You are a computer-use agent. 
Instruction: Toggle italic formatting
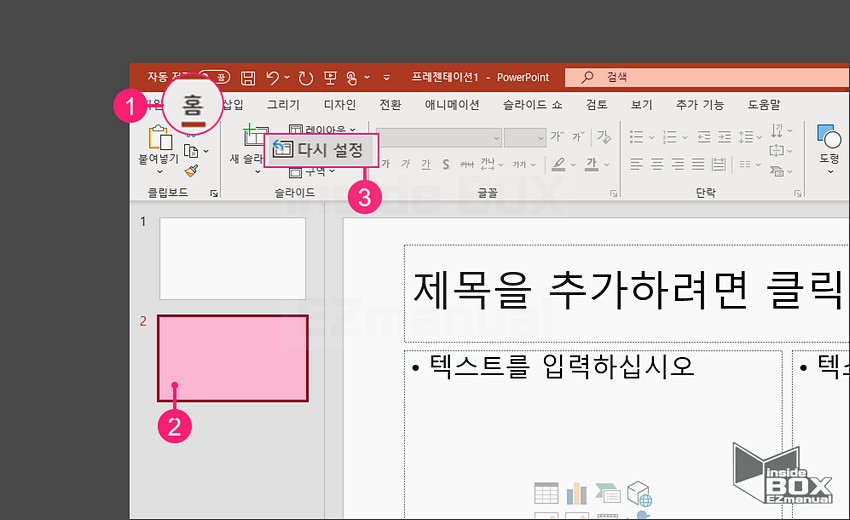(x=405, y=164)
